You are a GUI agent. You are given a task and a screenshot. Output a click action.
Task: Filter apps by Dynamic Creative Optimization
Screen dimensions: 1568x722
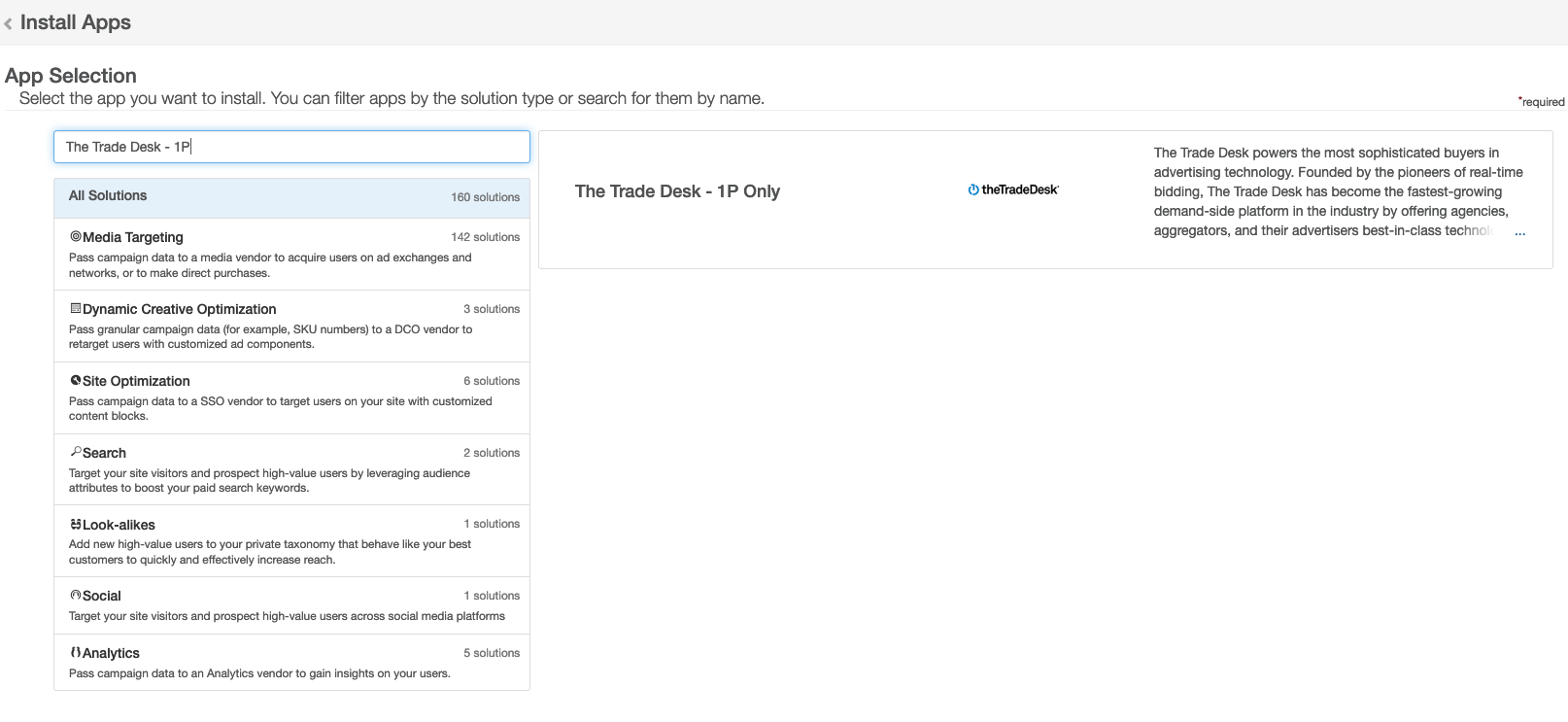click(x=291, y=326)
